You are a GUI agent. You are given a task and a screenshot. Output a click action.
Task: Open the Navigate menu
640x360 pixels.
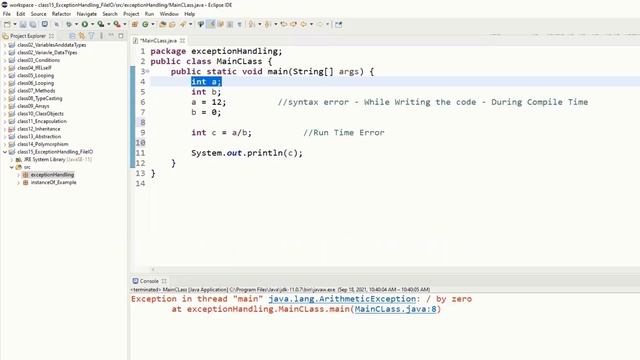[x=87, y=14]
